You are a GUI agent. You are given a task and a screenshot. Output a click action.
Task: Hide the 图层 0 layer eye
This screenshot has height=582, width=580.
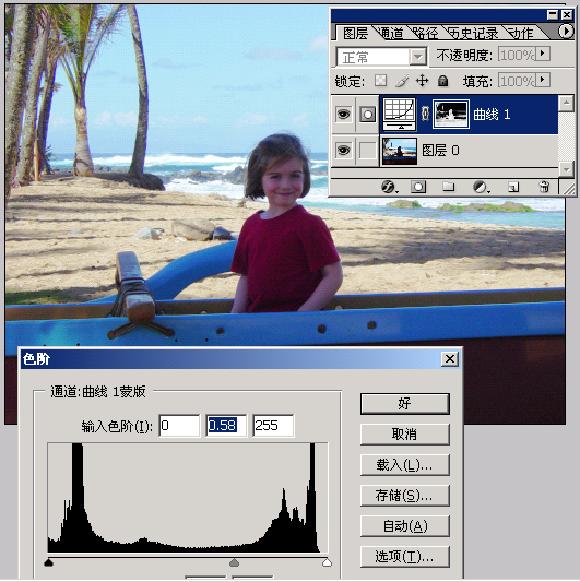click(x=343, y=150)
